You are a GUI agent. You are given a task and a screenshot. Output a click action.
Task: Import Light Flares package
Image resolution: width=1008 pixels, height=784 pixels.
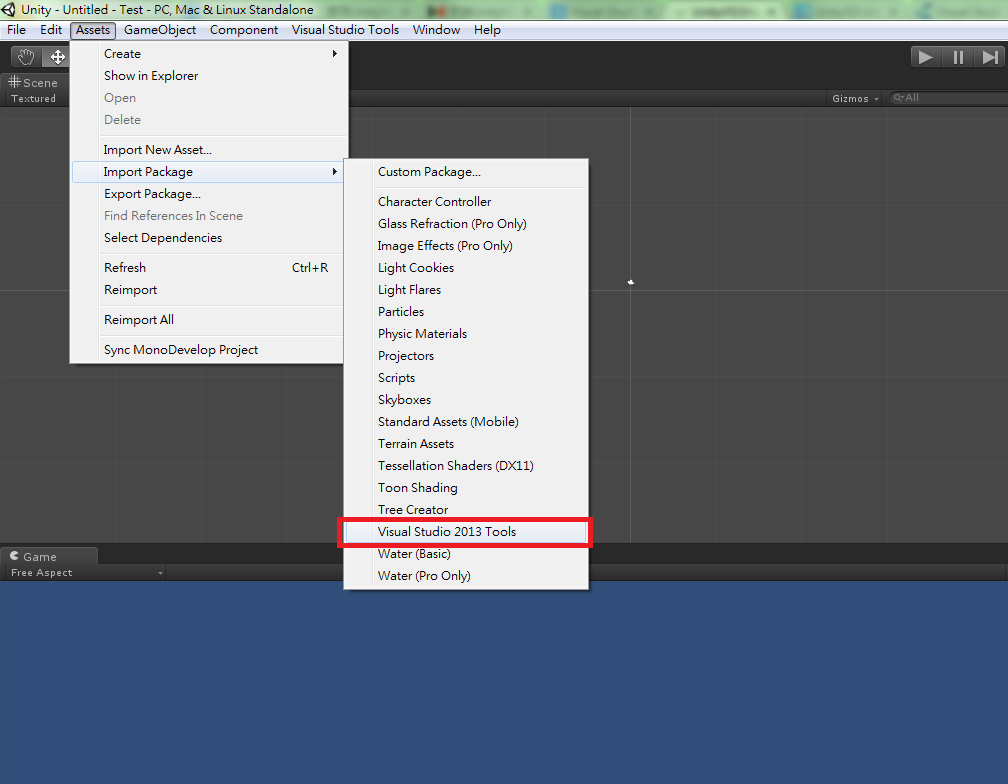(466, 290)
